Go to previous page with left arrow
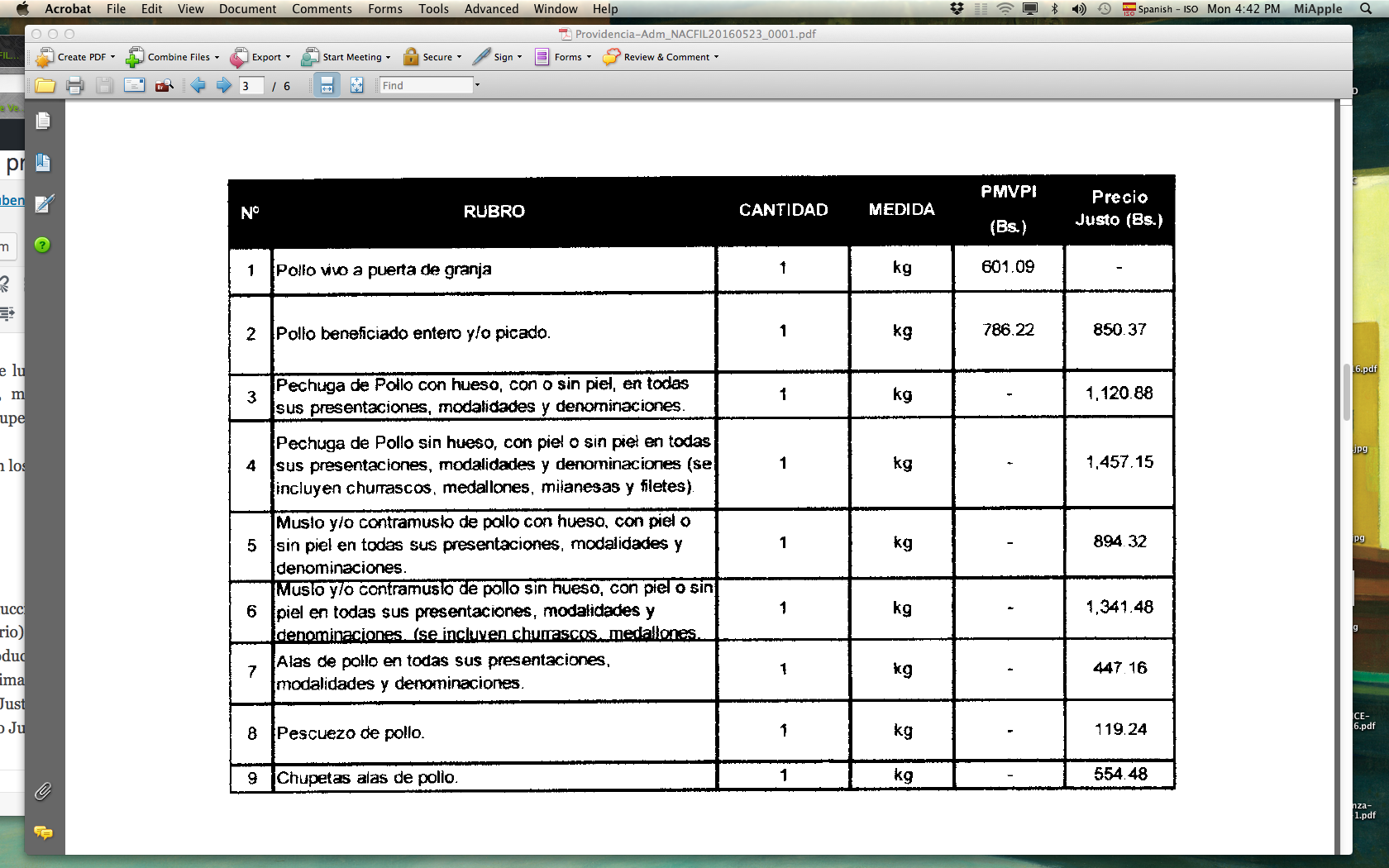The width and height of the screenshot is (1389, 868). coord(198,85)
